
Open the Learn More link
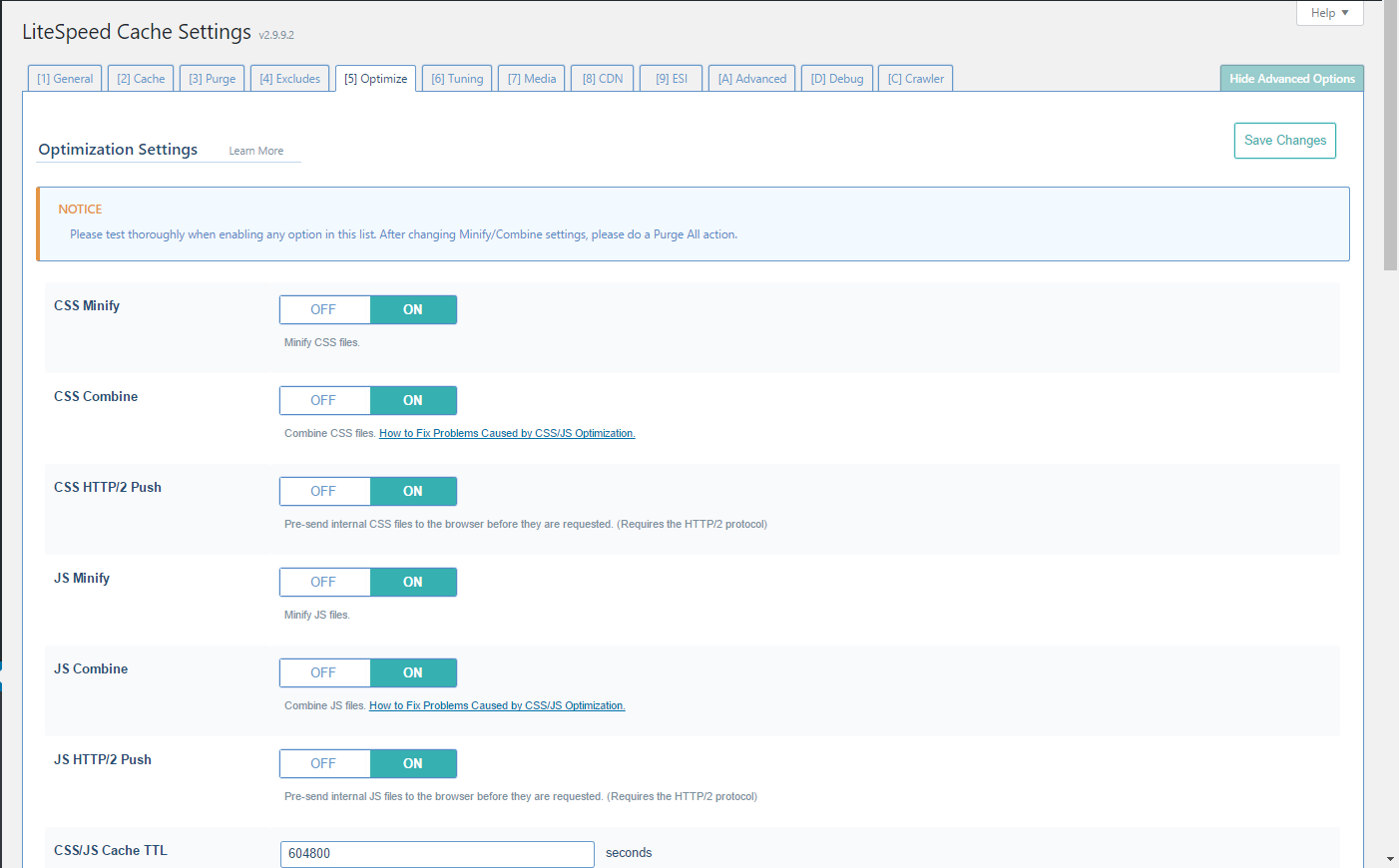point(256,151)
